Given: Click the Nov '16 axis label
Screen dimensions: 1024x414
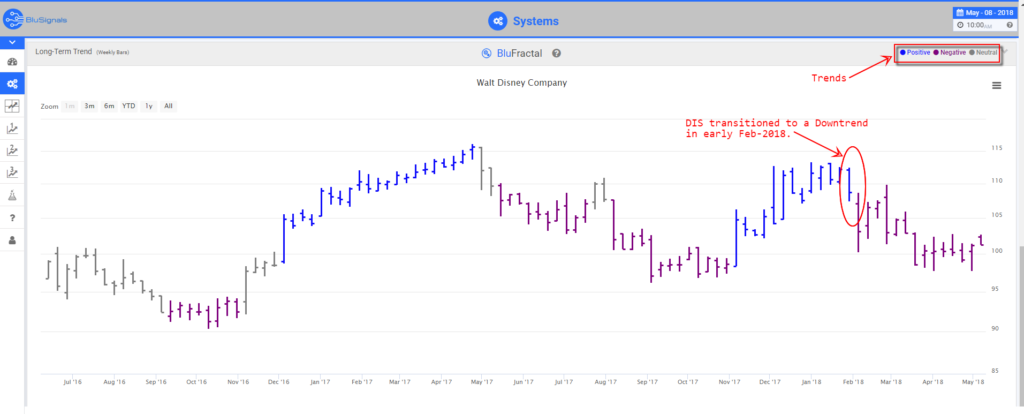Looking at the screenshot, I should pos(238,381).
